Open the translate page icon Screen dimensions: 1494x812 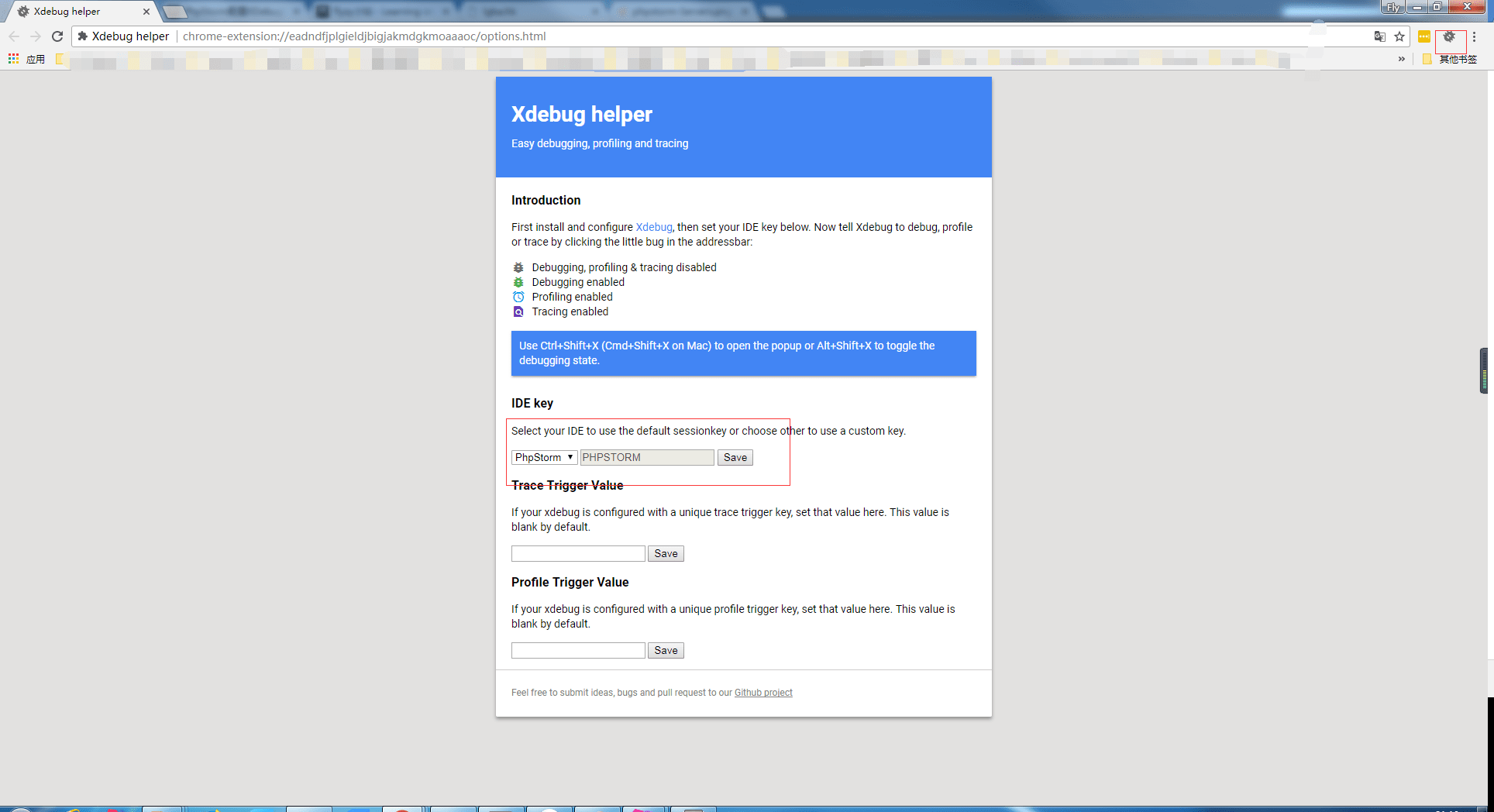click(1380, 36)
